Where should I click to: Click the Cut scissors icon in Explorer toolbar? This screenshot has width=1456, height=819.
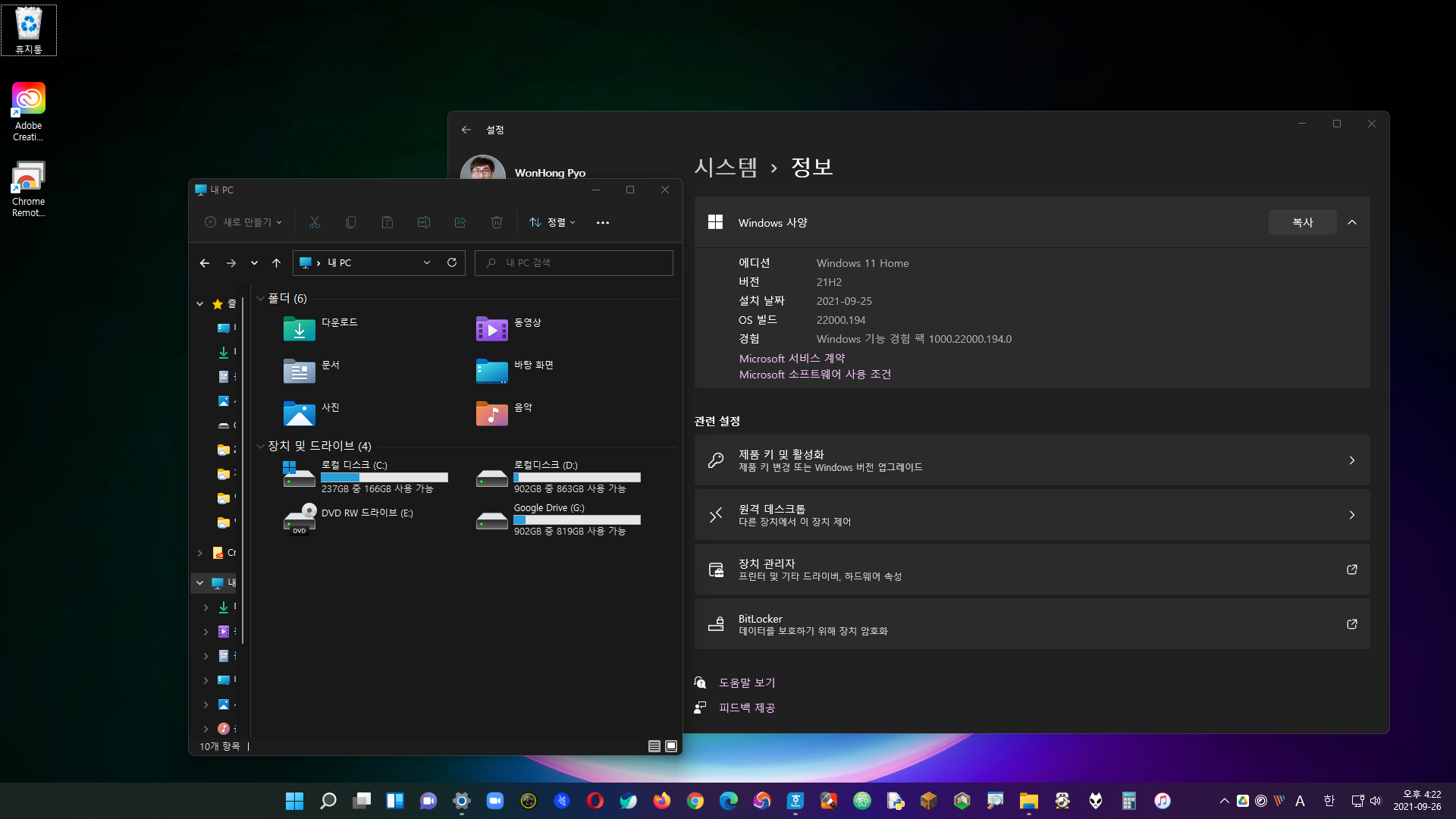click(x=315, y=222)
